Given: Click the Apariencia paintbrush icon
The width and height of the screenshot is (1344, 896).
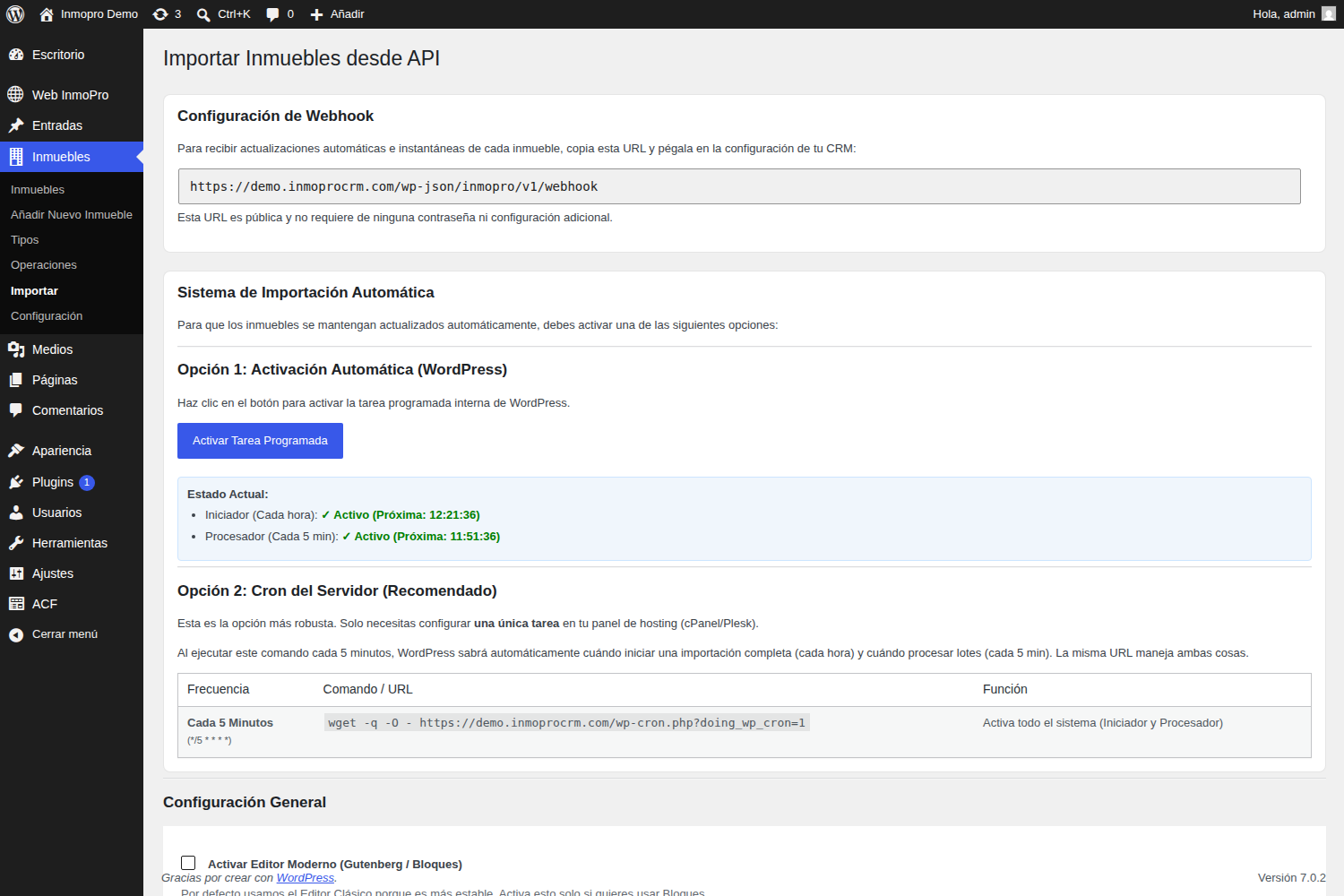Looking at the screenshot, I should [16, 451].
